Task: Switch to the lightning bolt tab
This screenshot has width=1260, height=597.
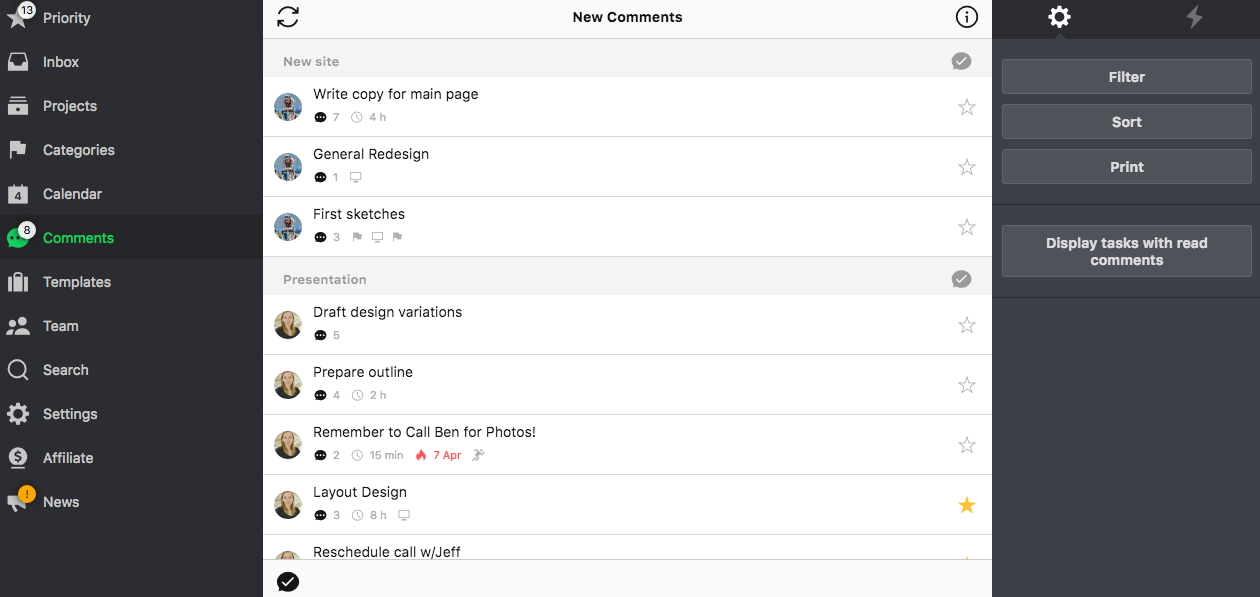Action: [x=1194, y=17]
